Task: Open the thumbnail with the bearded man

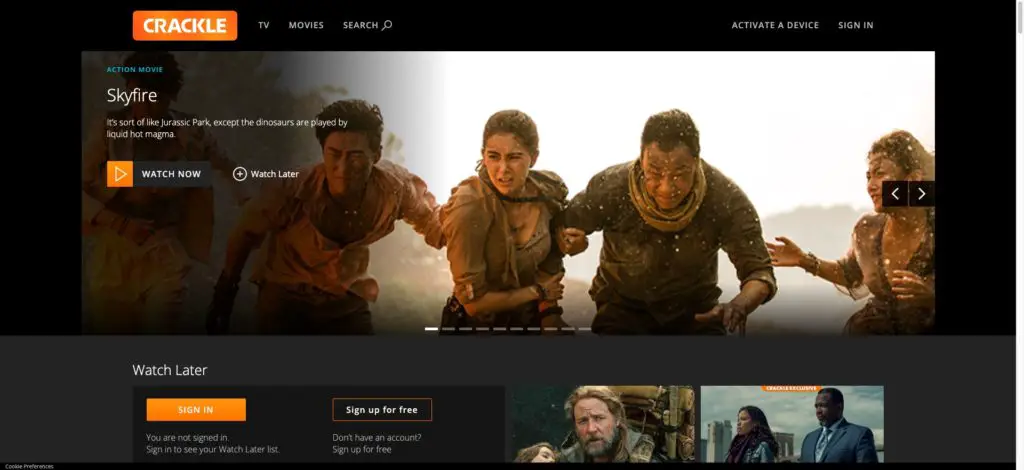Action: pyautogui.click(x=603, y=424)
